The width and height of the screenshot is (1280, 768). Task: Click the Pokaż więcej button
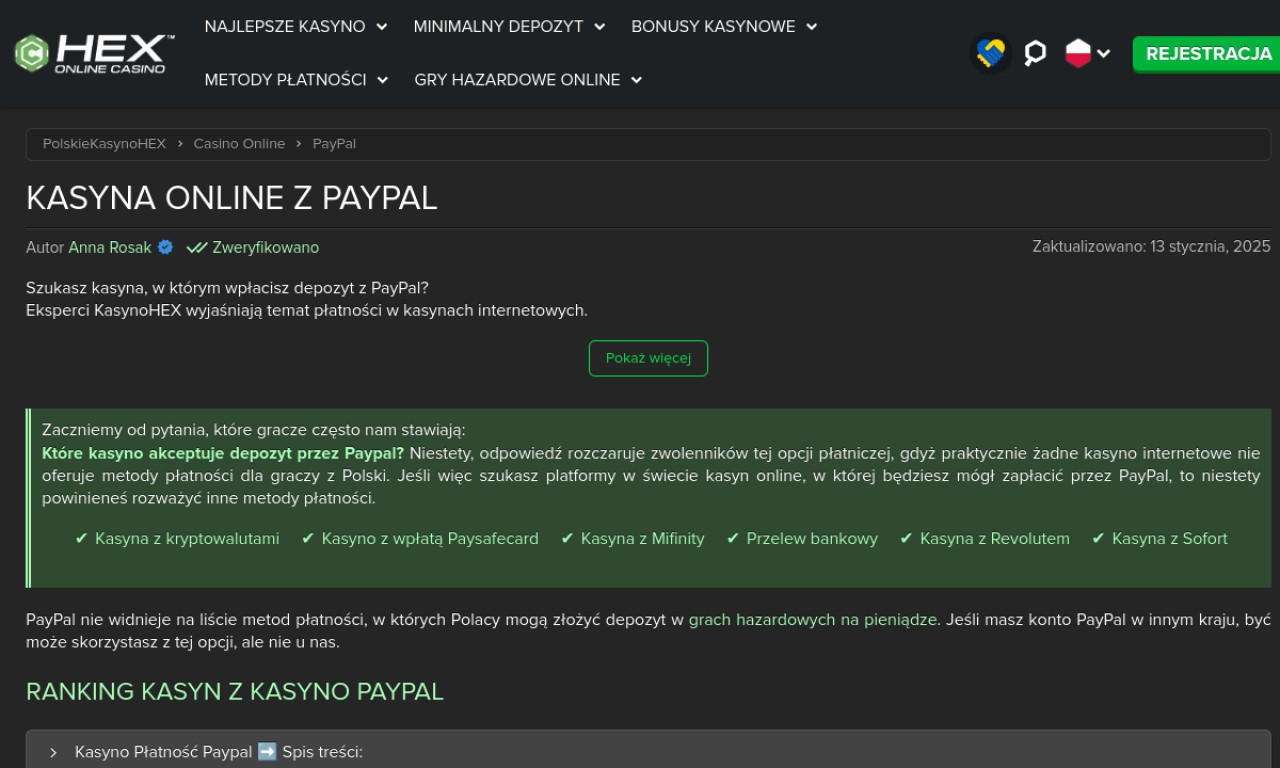(648, 358)
